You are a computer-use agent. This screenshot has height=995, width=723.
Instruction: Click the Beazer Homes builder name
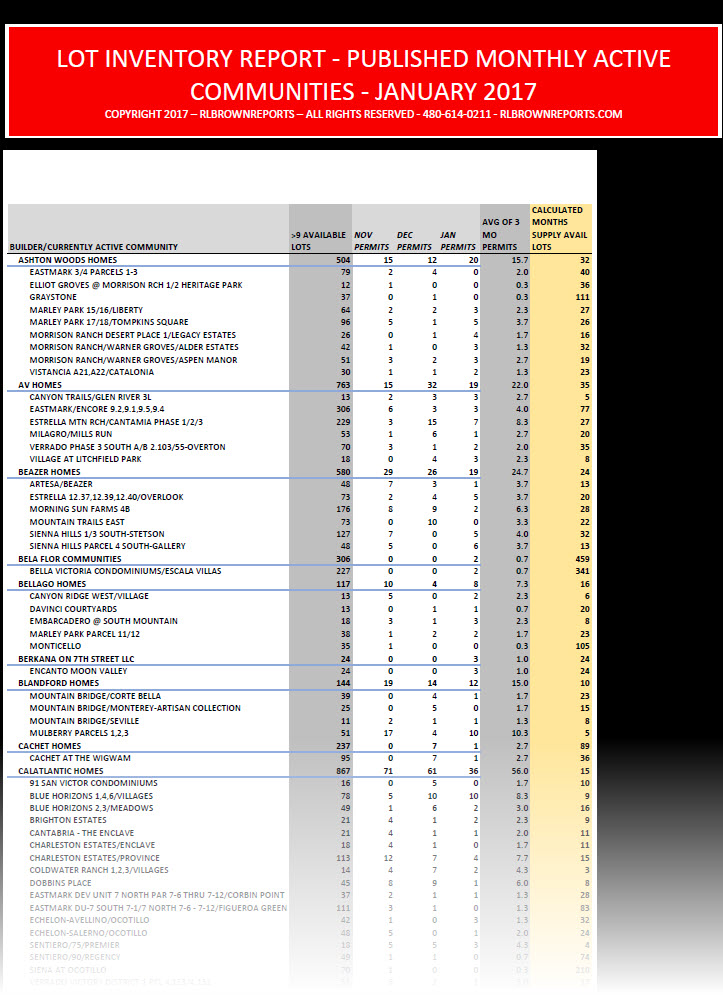(49, 470)
